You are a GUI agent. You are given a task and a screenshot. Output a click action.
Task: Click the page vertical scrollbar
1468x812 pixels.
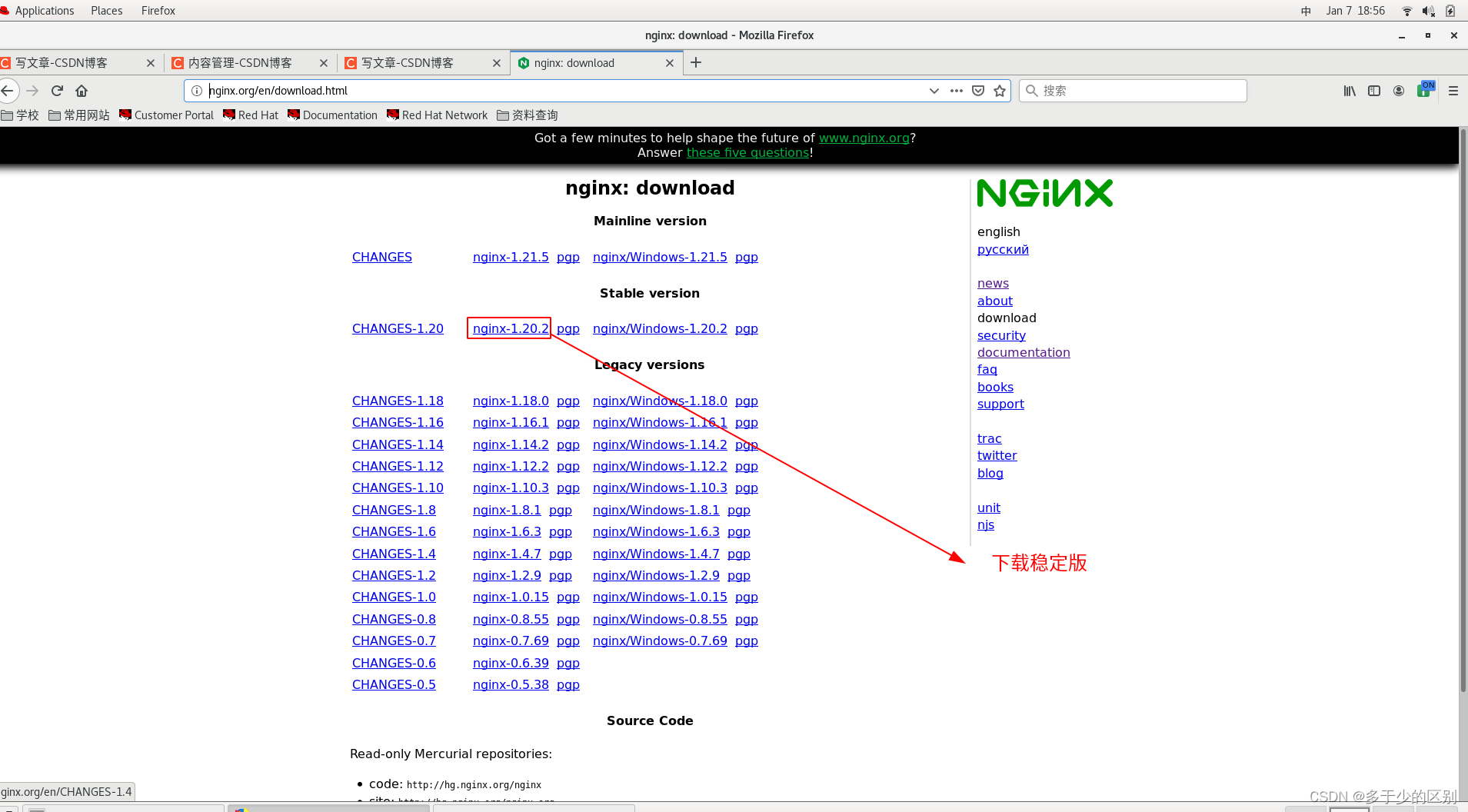(1463, 411)
